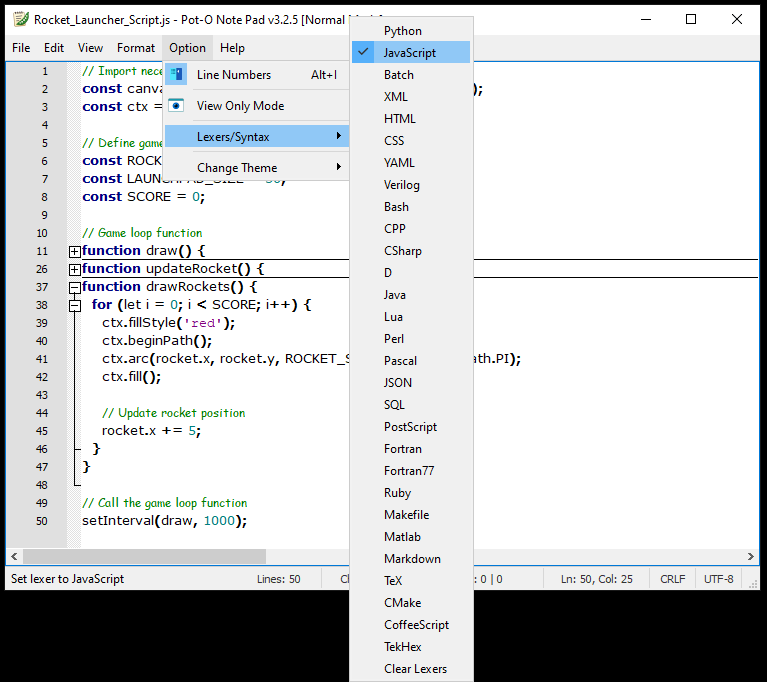Expand the folded function updateRocket() block
Viewport: 767px width, 682px height.
tap(74, 270)
